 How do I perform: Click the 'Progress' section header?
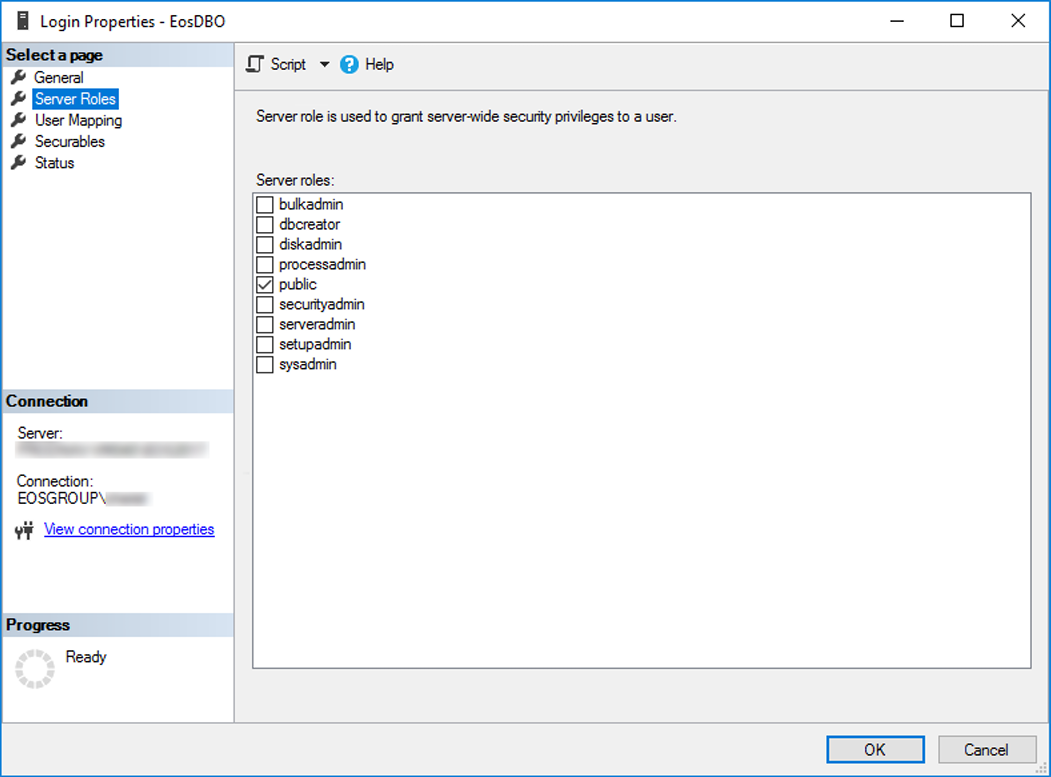38,625
